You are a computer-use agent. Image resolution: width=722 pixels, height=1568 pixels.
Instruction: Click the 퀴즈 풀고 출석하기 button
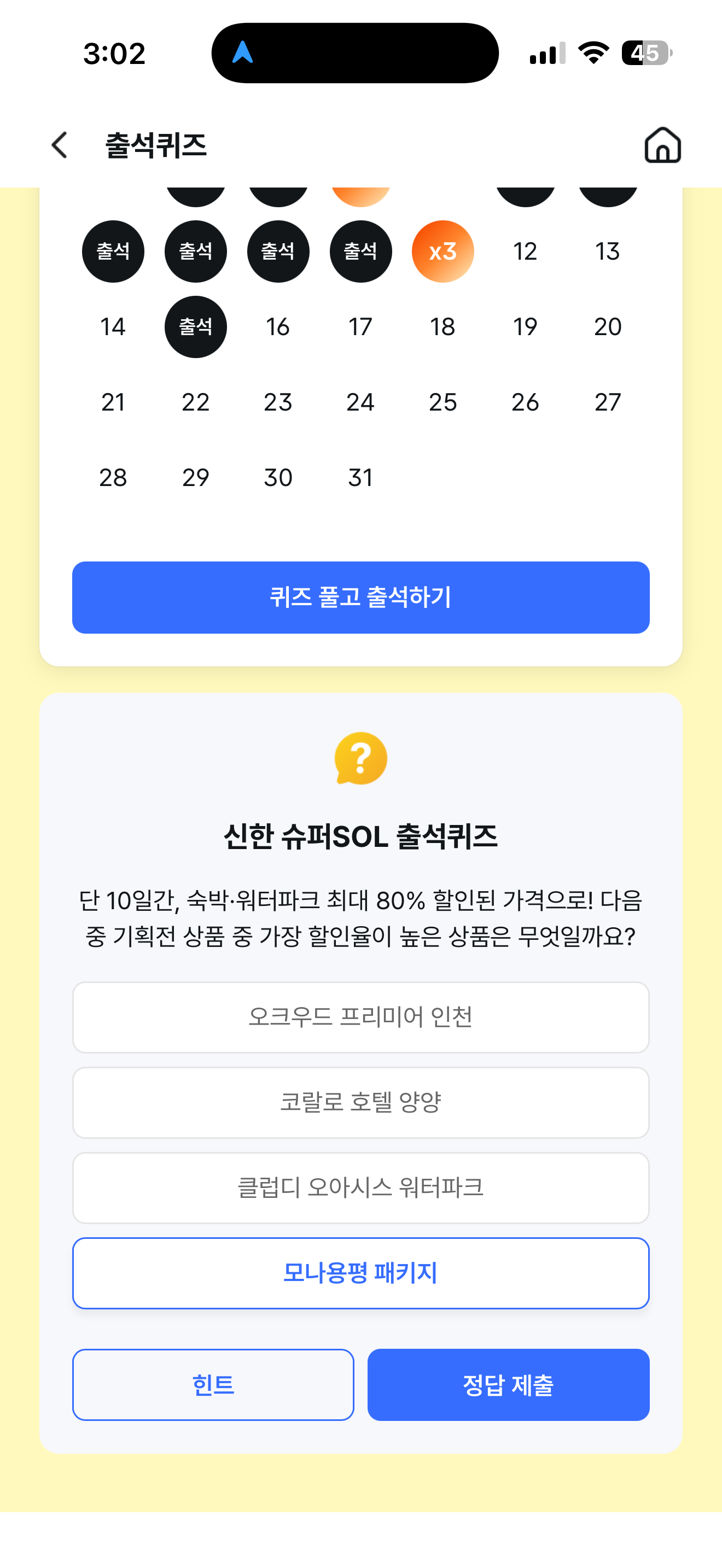361,597
